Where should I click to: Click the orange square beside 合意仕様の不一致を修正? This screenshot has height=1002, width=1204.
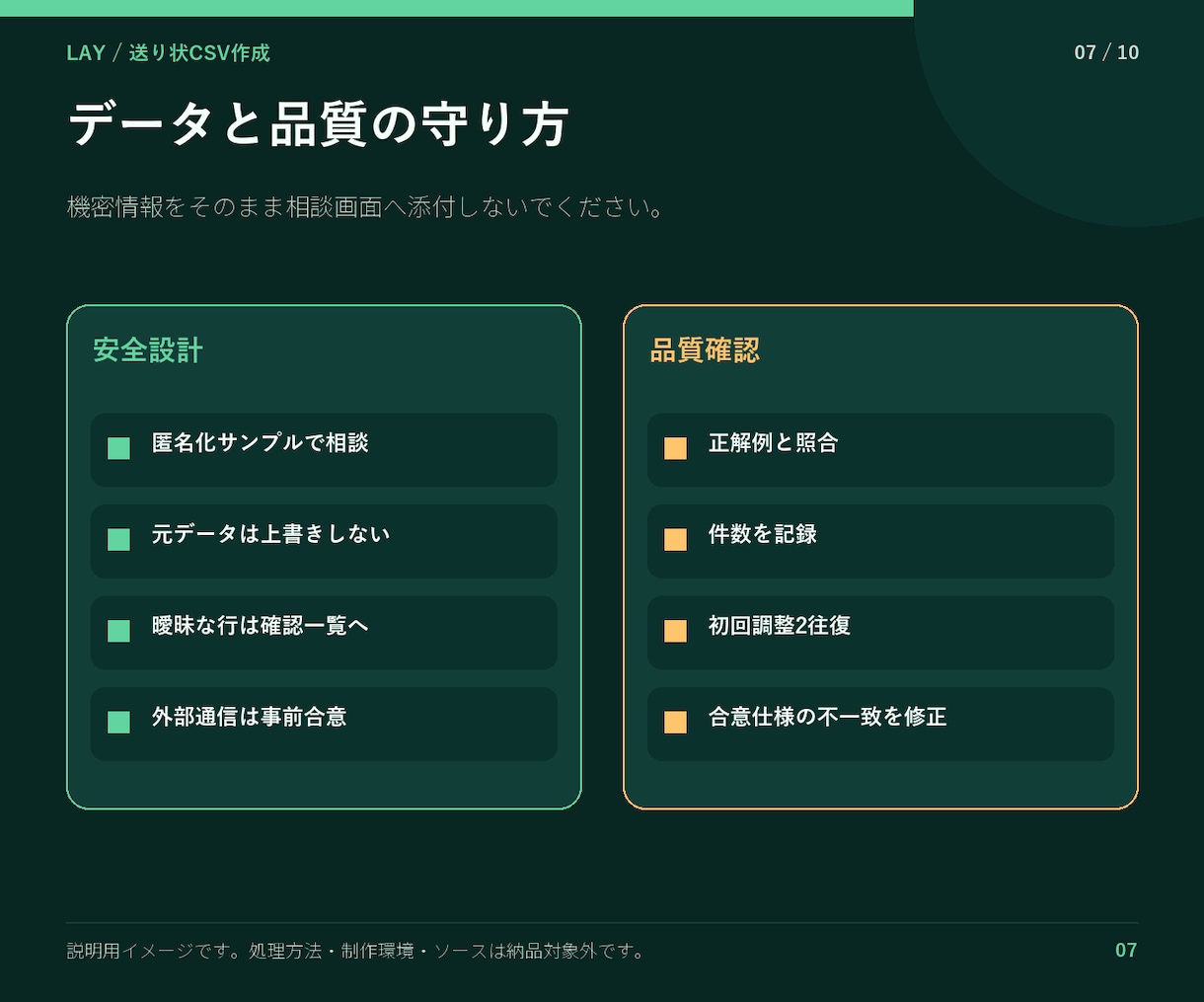[x=675, y=722]
